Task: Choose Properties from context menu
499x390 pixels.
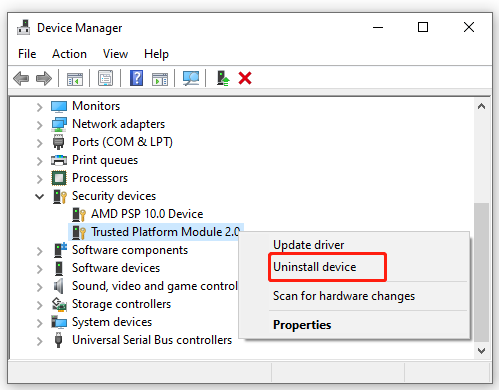Action: click(302, 325)
